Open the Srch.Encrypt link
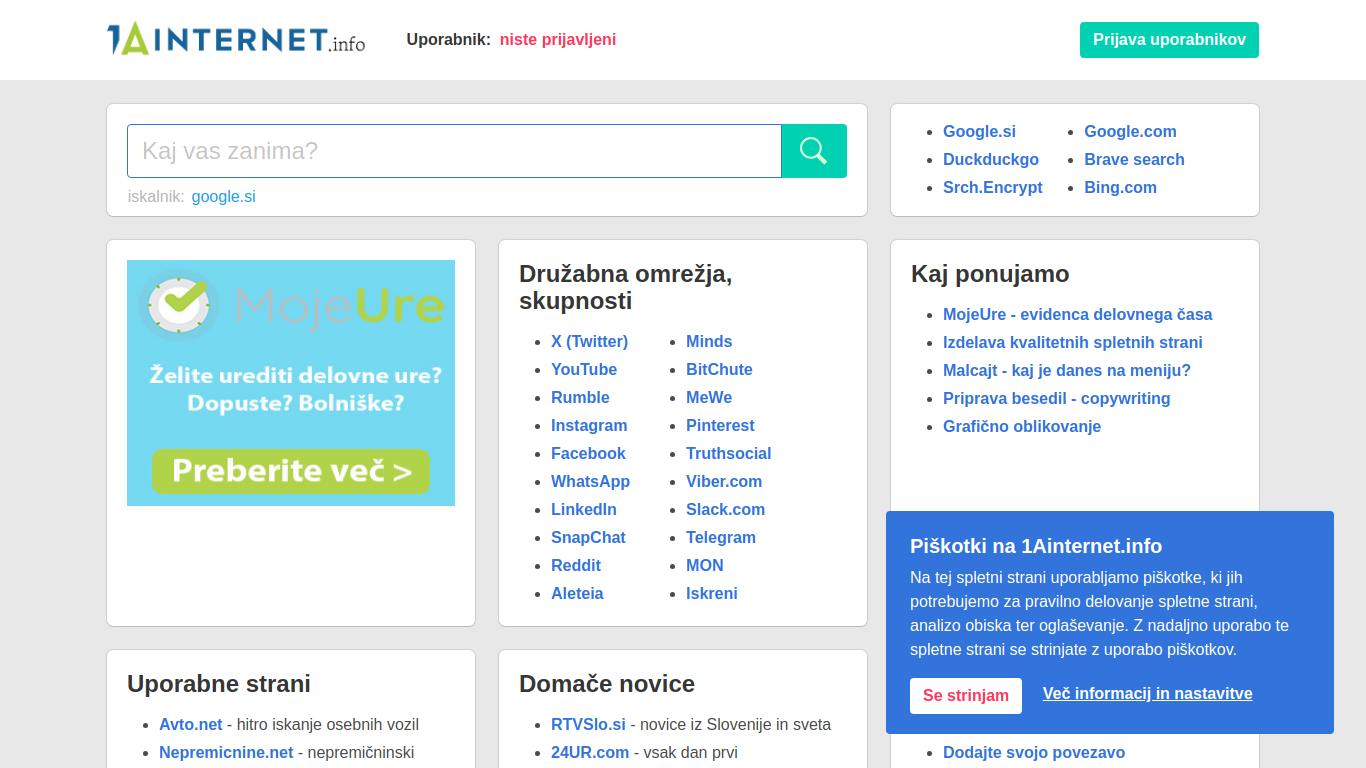The width and height of the screenshot is (1366, 768). [993, 188]
